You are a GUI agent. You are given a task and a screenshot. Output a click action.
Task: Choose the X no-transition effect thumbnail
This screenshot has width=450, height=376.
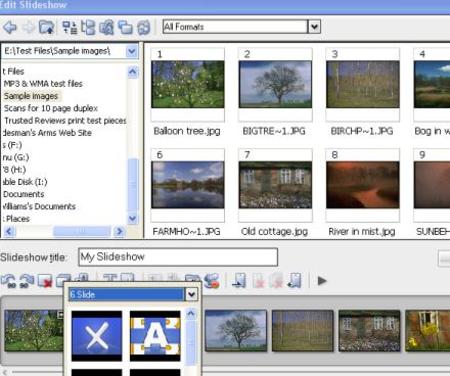[97, 336]
